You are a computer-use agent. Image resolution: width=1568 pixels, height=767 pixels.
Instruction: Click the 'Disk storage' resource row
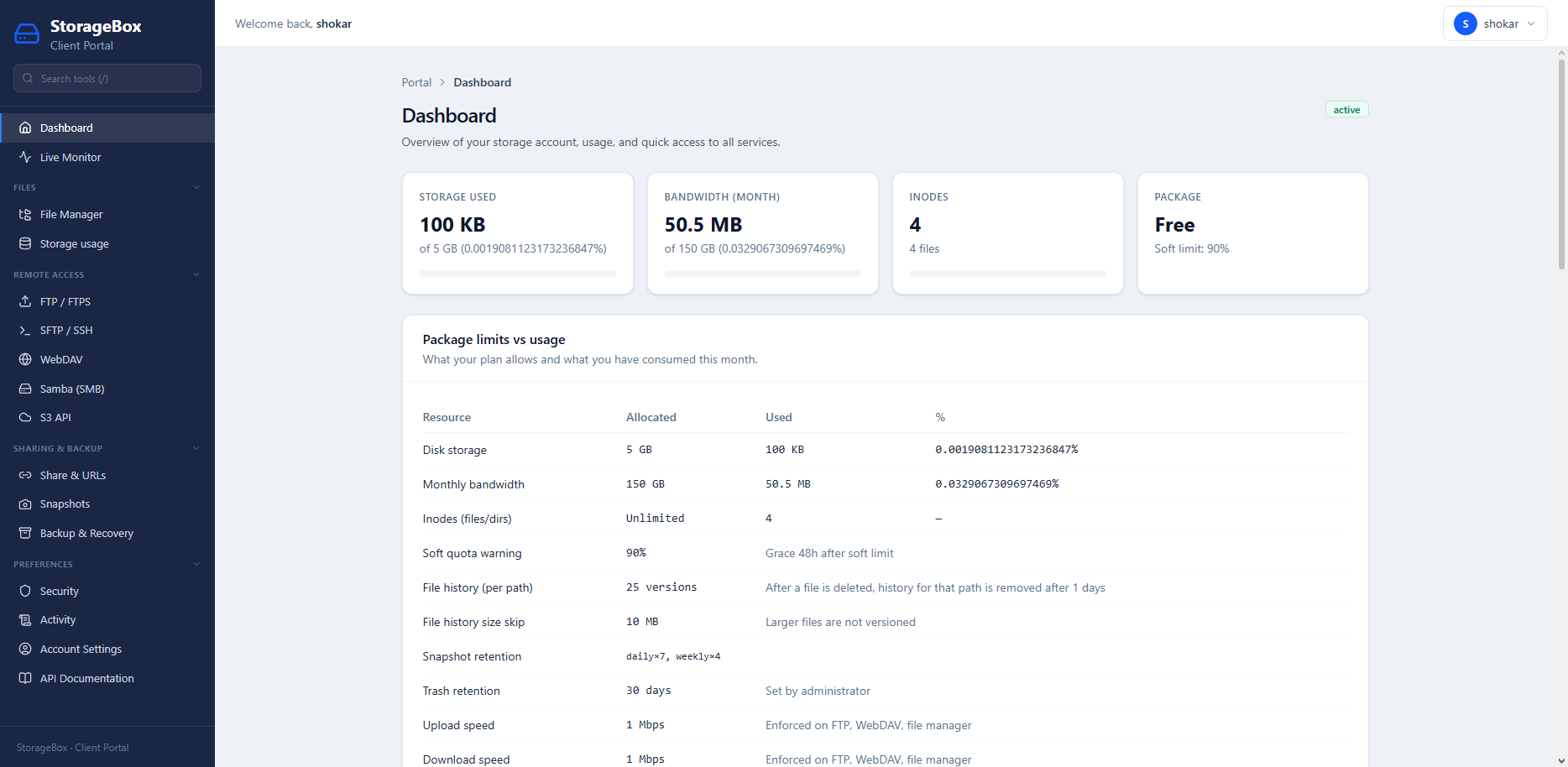pyautogui.click(x=886, y=450)
